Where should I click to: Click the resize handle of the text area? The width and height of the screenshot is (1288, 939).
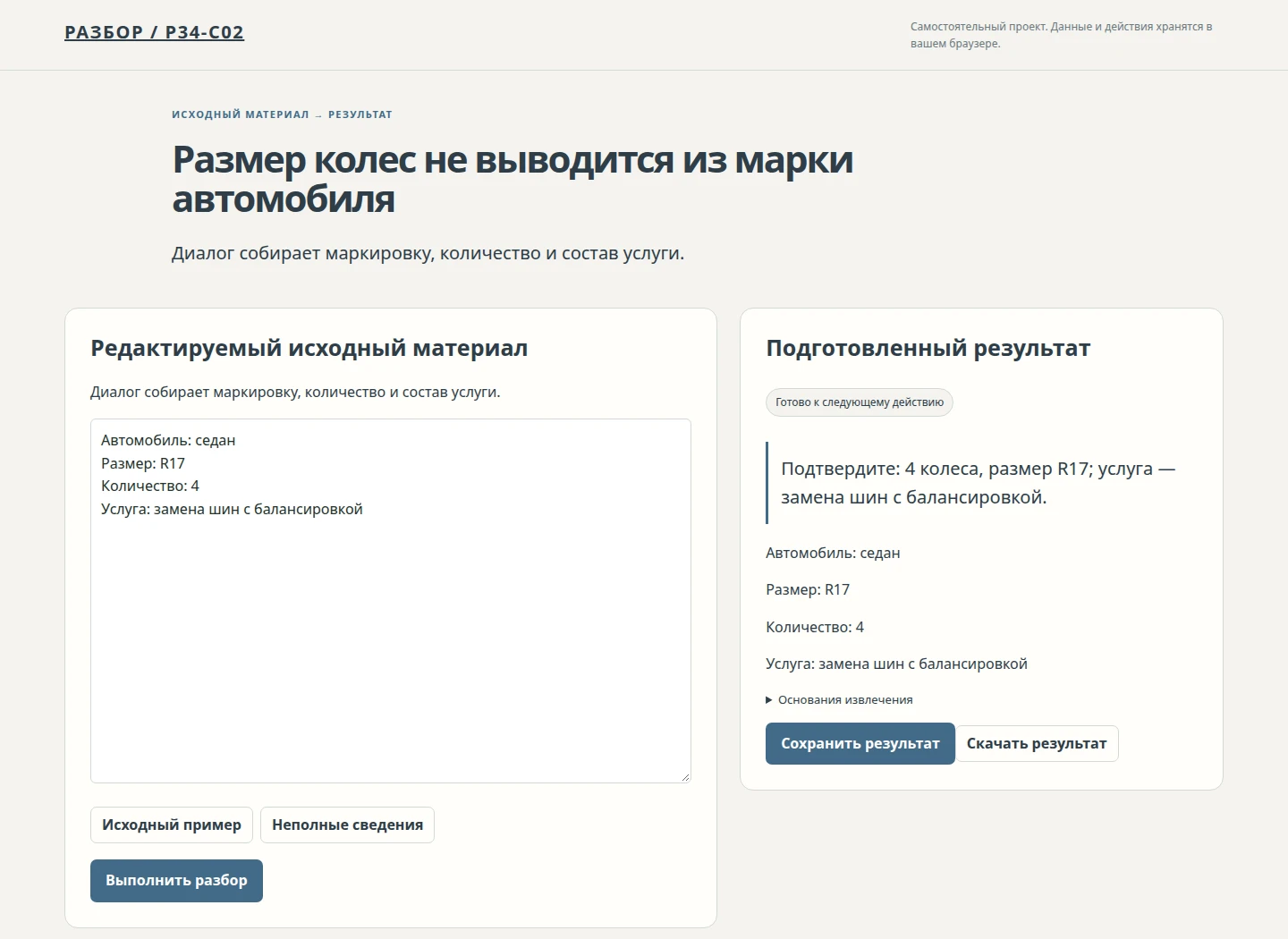pyautogui.click(x=685, y=777)
